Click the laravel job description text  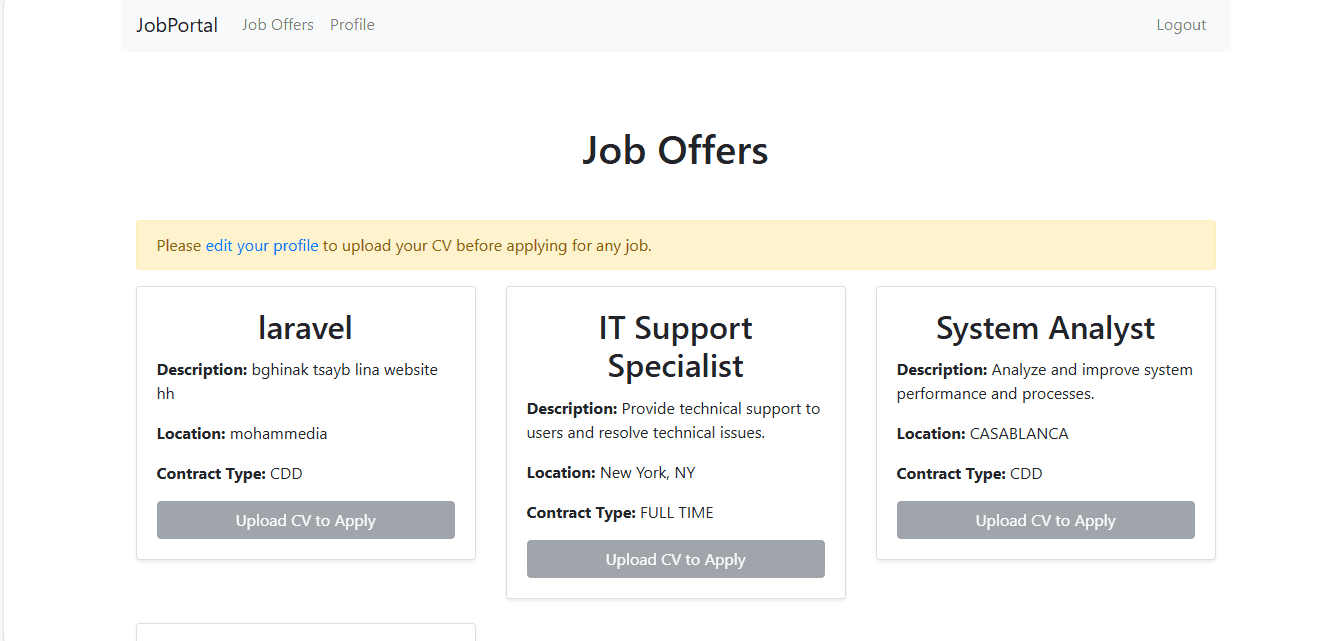(x=296, y=381)
